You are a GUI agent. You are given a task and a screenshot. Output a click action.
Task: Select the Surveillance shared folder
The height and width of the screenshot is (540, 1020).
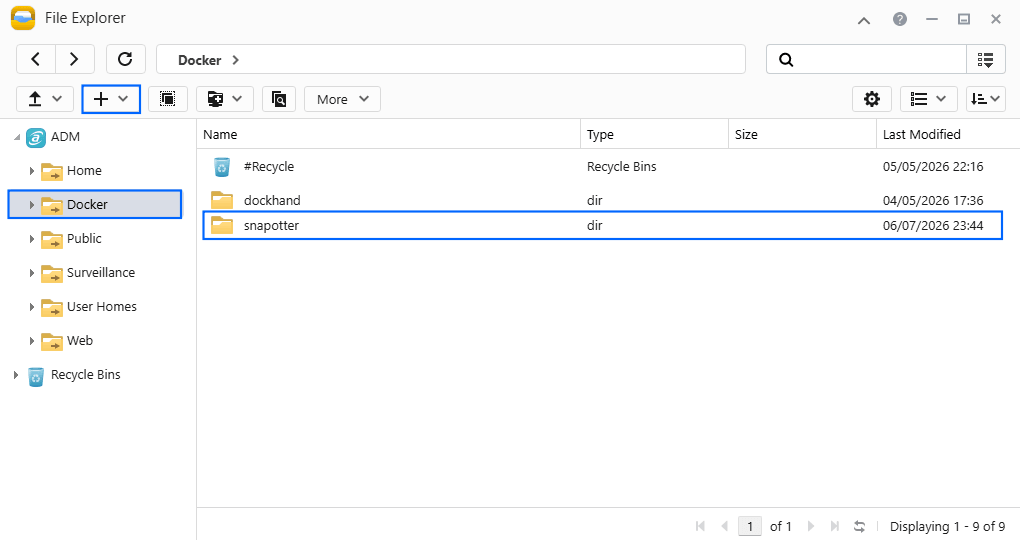[x=101, y=273]
